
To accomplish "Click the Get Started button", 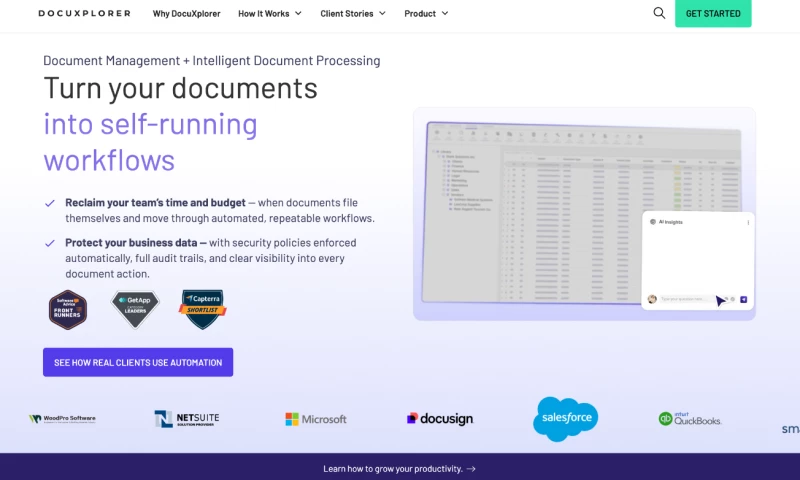I will (x=713, y=14).
